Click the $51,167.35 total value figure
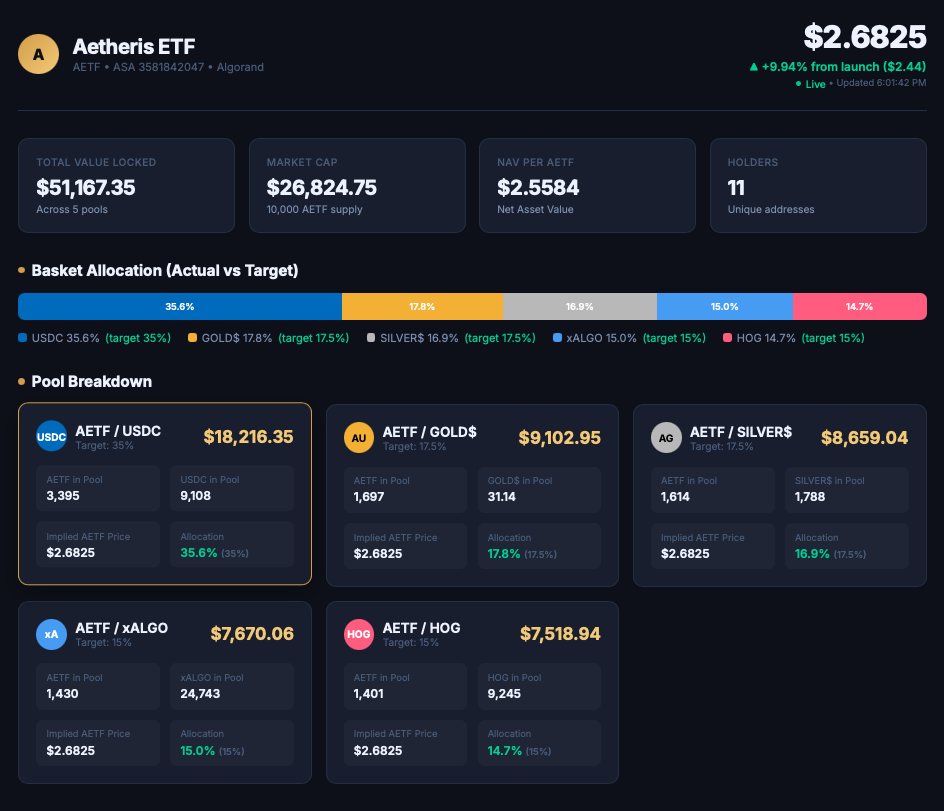The width and height of the screenshot is (944, 811). click(85, 187)
